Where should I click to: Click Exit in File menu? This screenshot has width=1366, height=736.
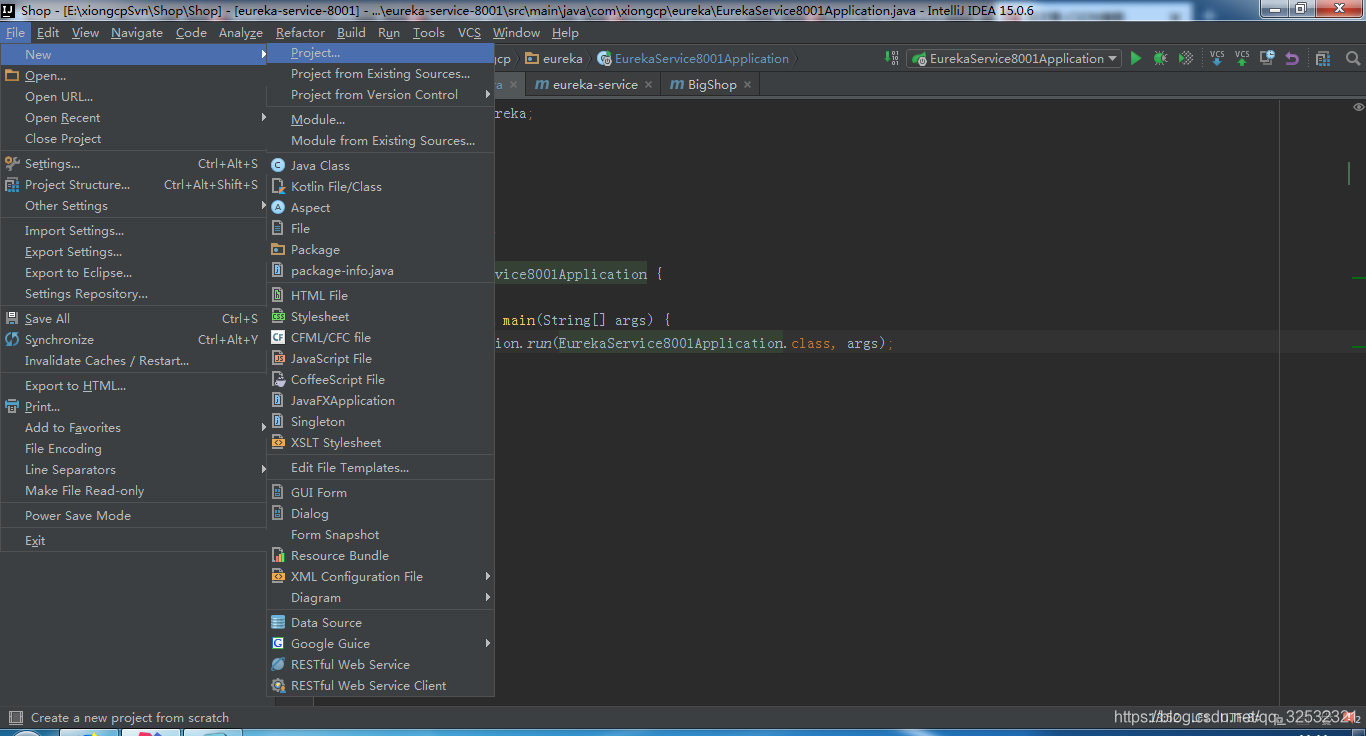point(134,540)
